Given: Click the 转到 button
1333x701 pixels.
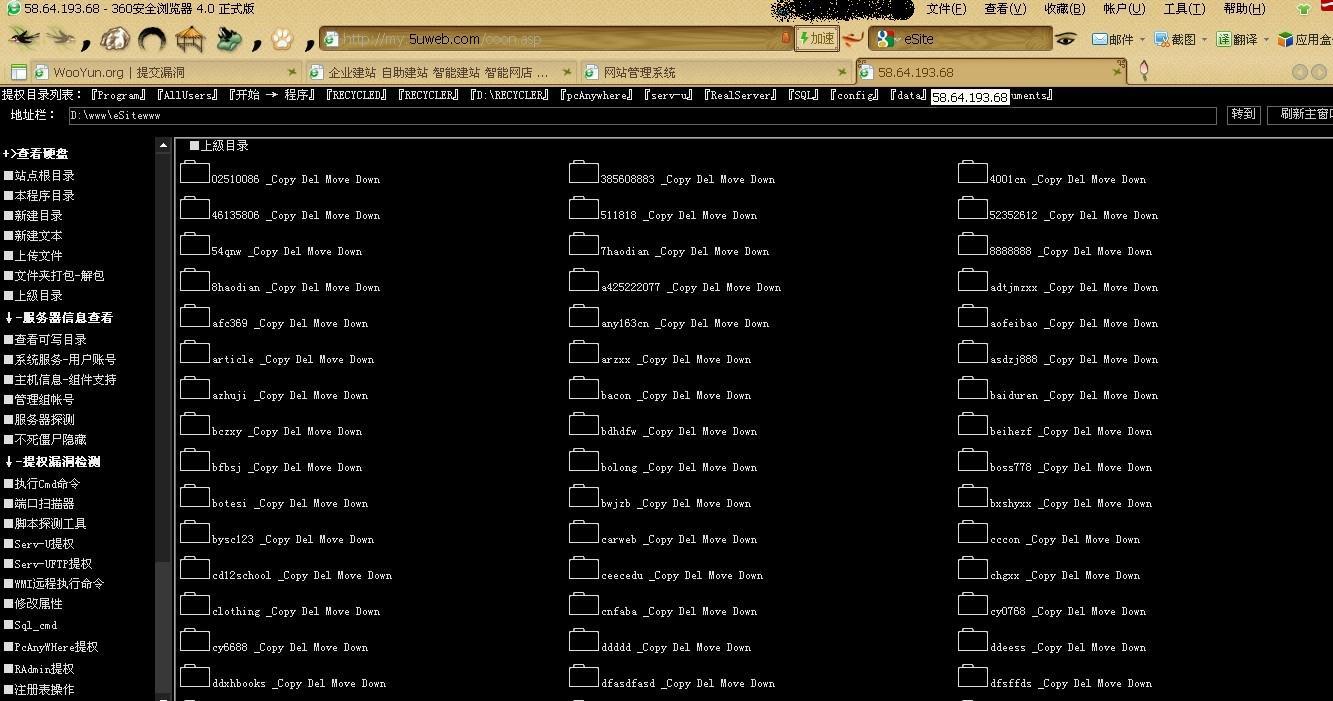Looking at the screenshot, I should point(1243,114).
